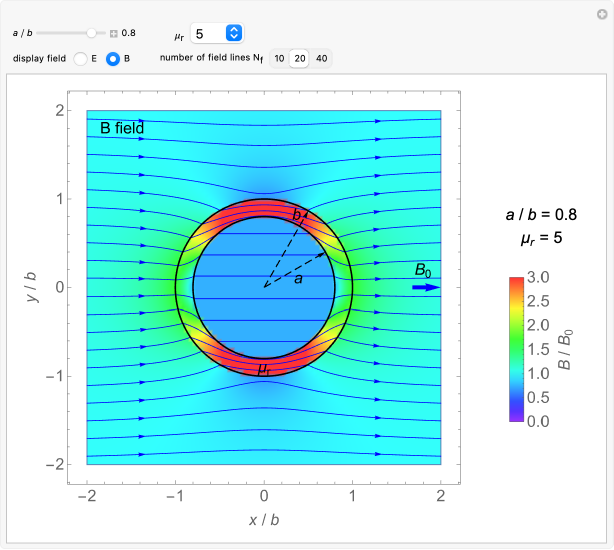Click the blue B0 arrow icon
Screen dimensions: 614x550
pos(425,287)
